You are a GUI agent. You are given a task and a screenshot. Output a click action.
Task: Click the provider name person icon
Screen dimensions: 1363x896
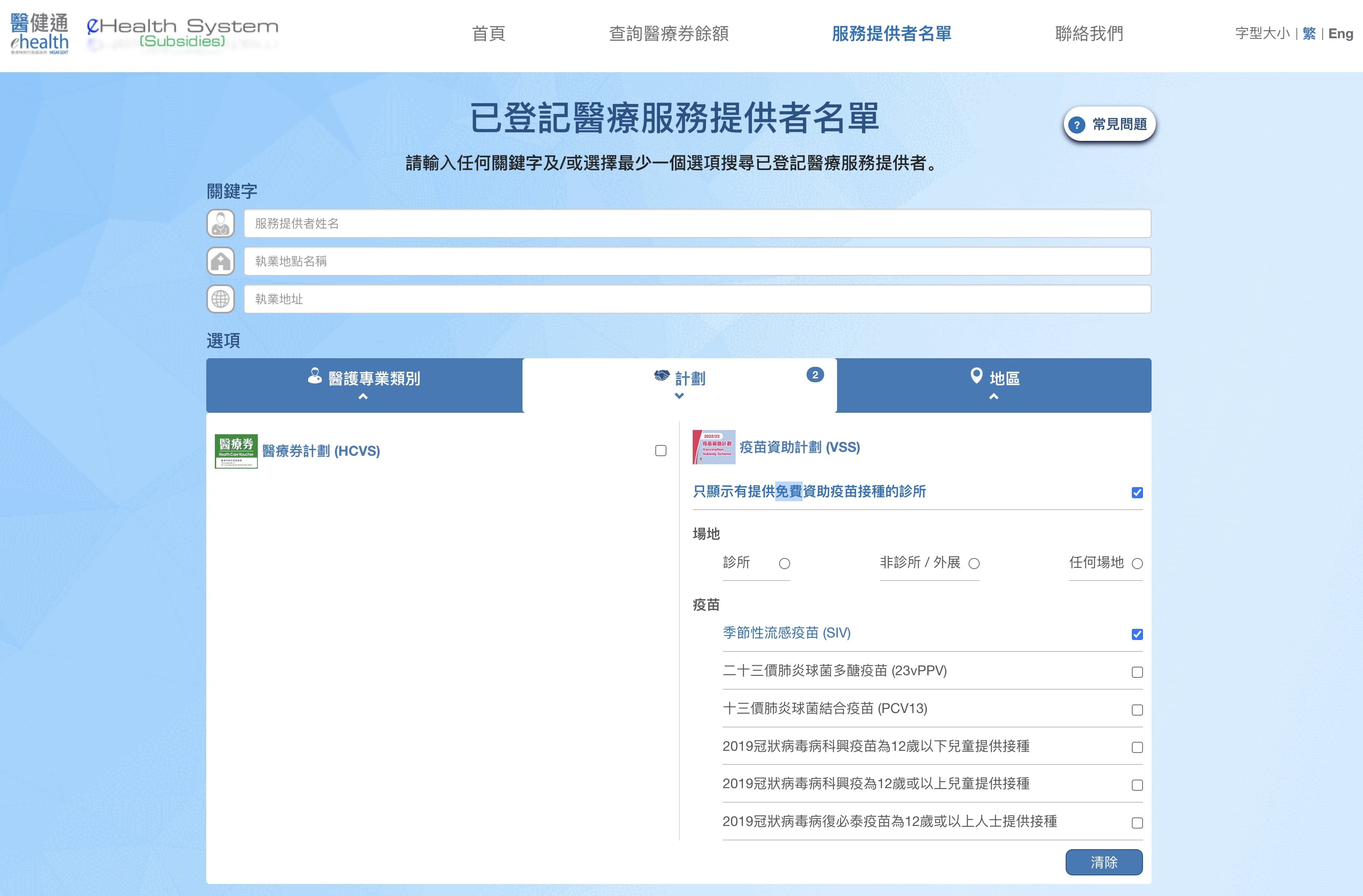pos(220,224)
